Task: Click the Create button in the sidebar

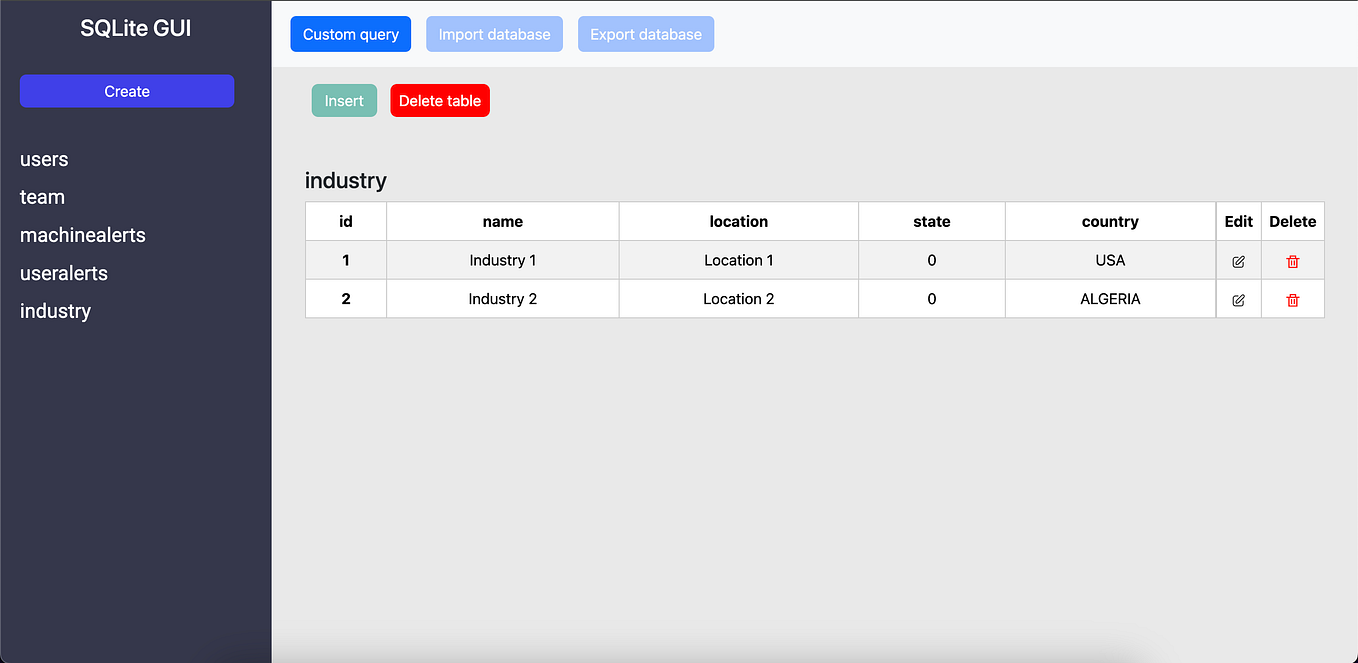Action: click(126, 91)
